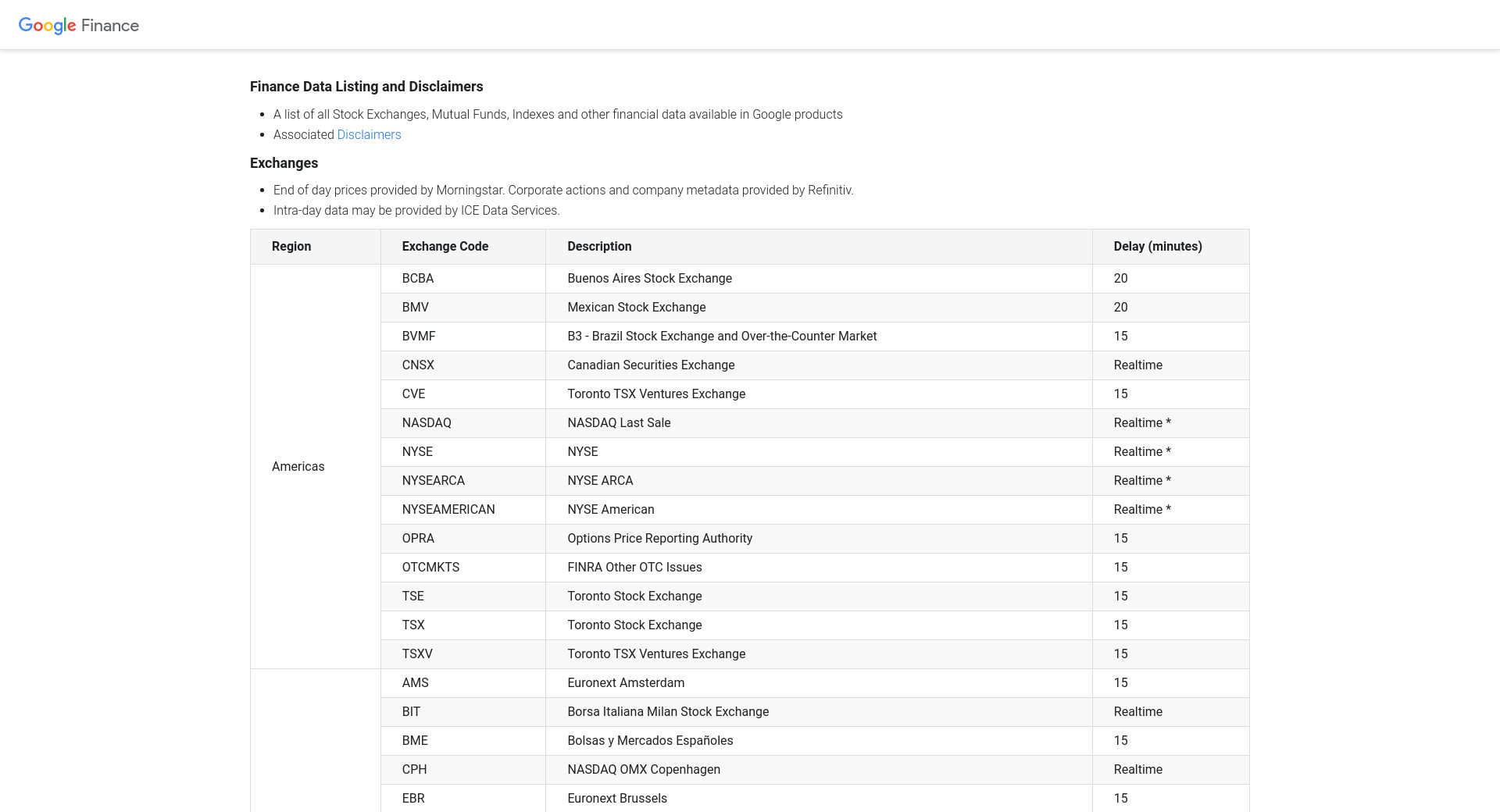
Task: Select the BCBA exchange code cell
Action: (418, 278)
